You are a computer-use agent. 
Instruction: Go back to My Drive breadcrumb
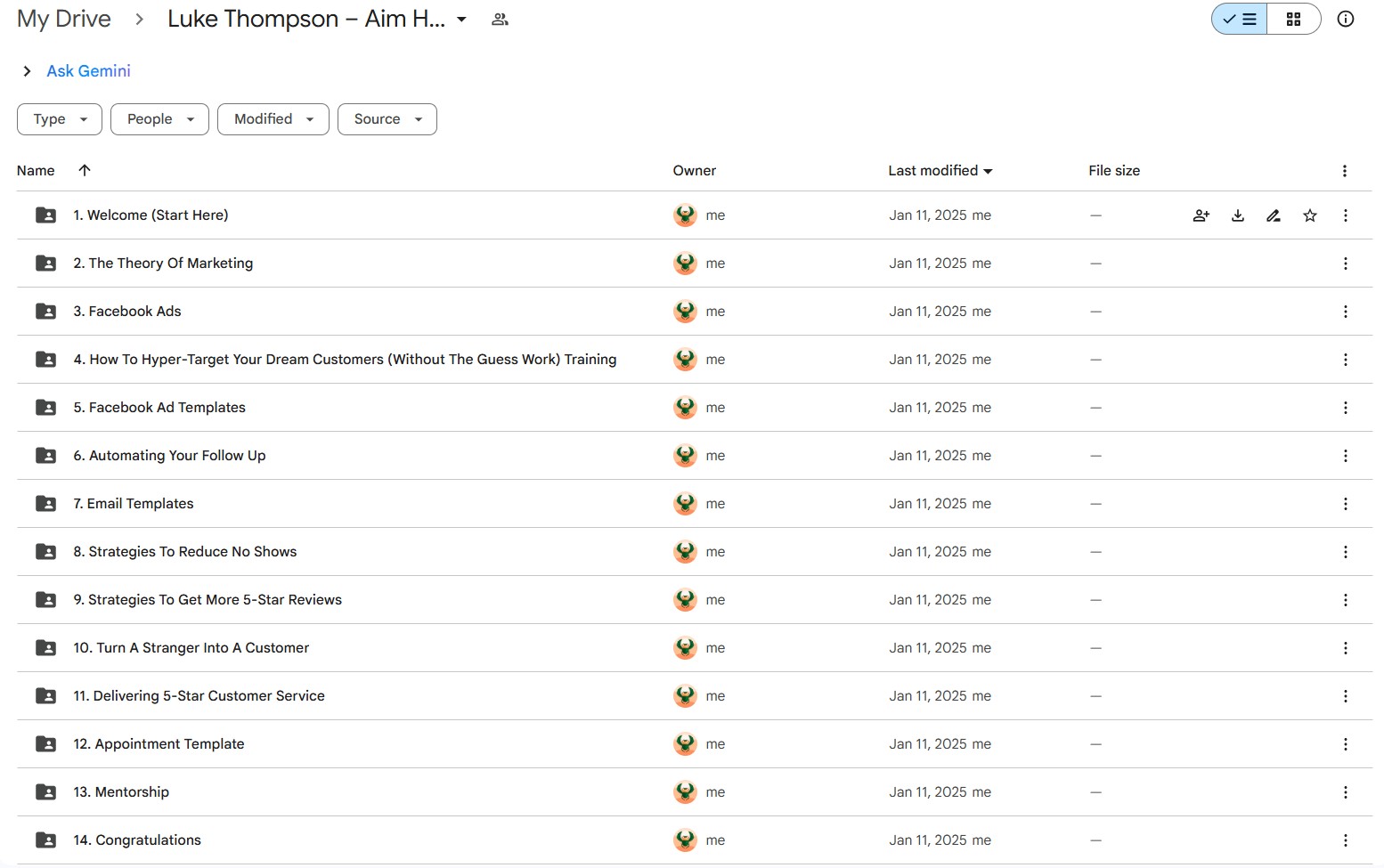click(x=64, y=19)
